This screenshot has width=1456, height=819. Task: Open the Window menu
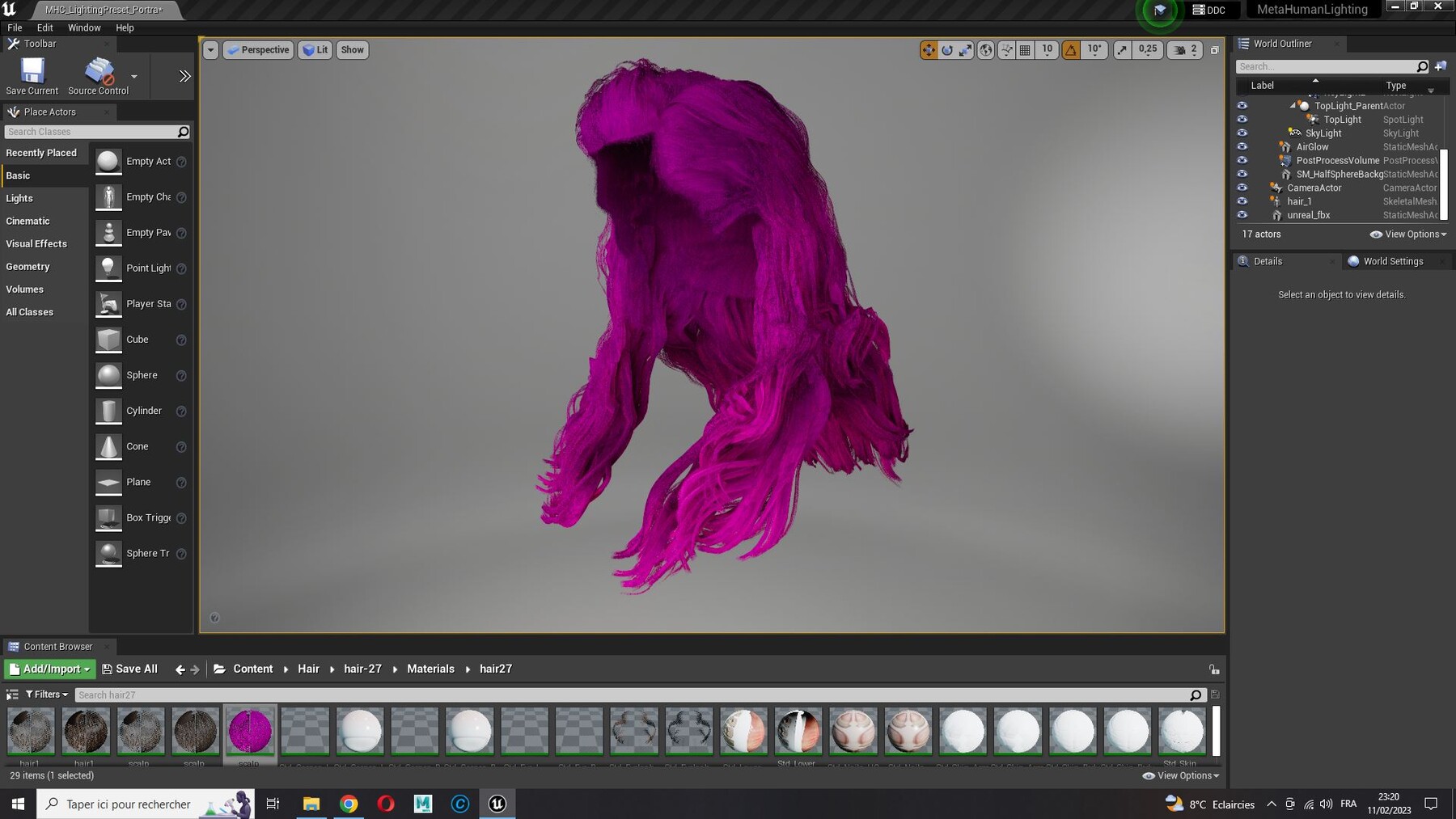pos(84,27)
